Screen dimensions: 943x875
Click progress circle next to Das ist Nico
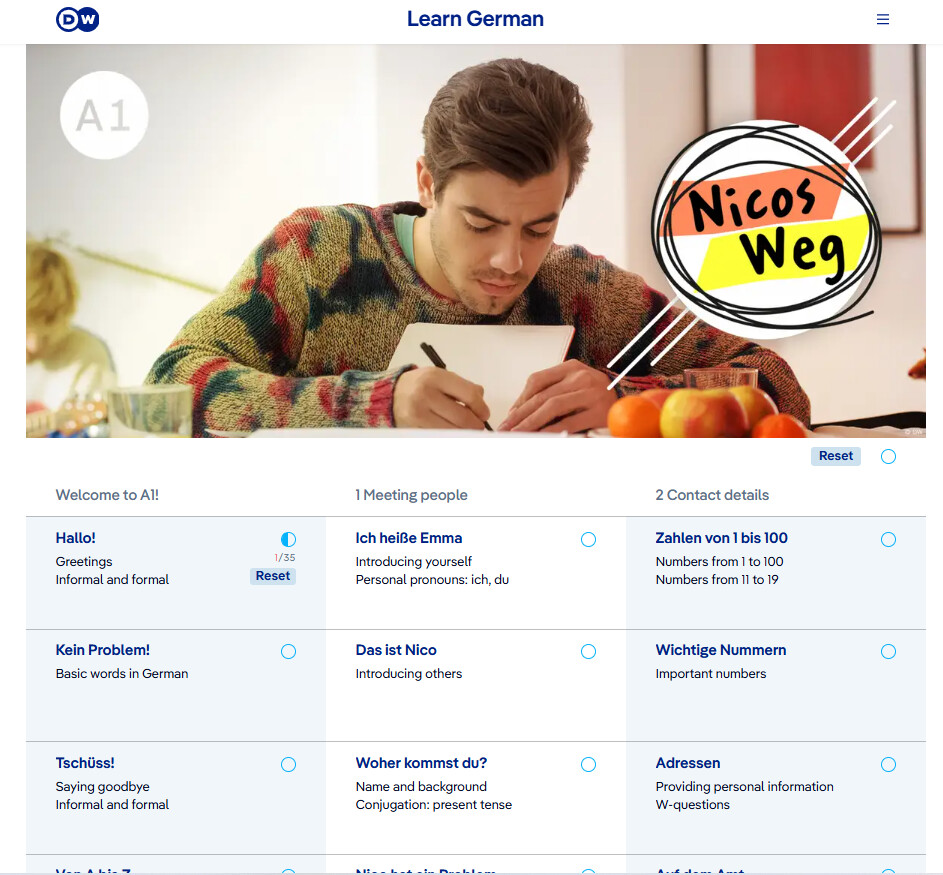pyautogui.click(x=588, y=651)
